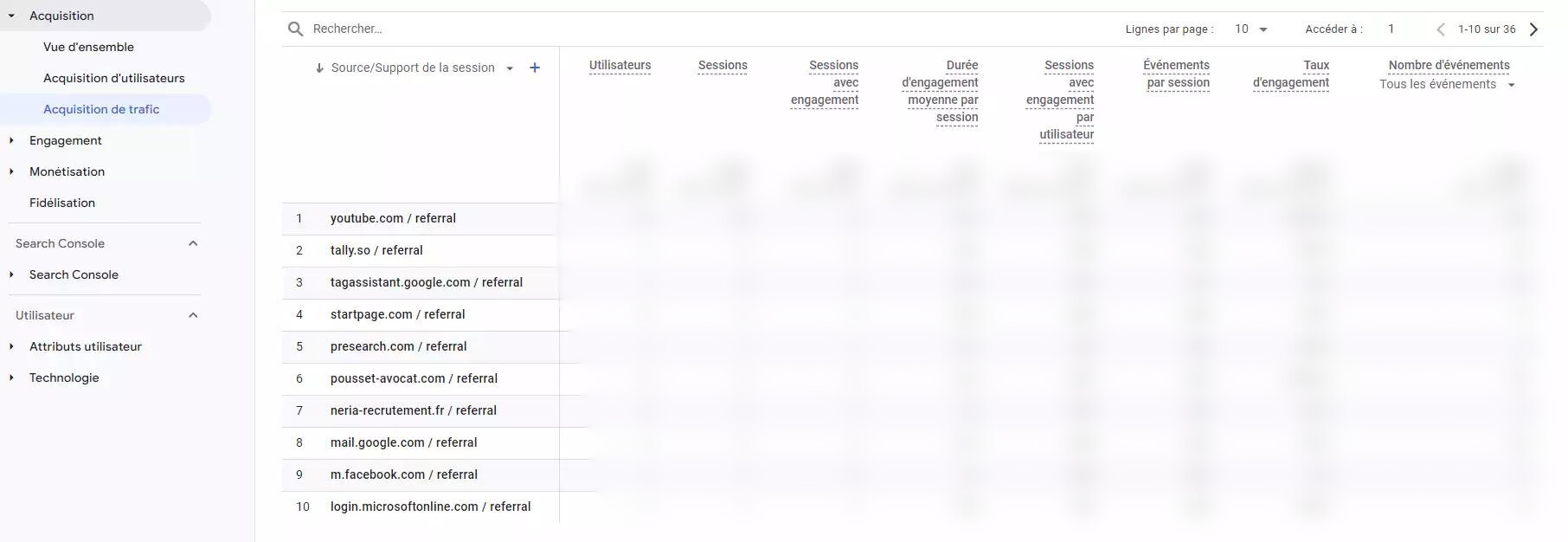Screen dimensions: 1568x542
Task: Sort by the Utilisateurs column header
Action: click(x=620, y=65)
